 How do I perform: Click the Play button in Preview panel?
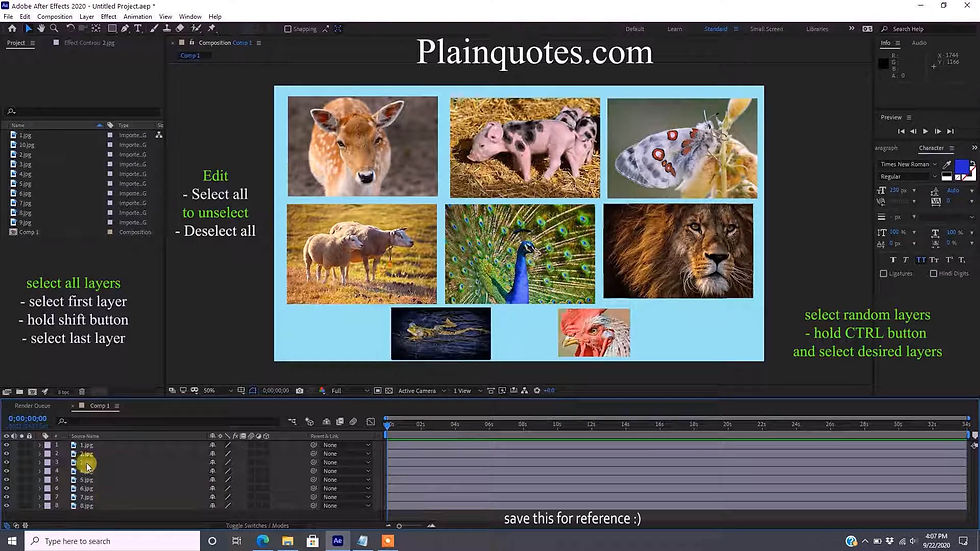926,131
